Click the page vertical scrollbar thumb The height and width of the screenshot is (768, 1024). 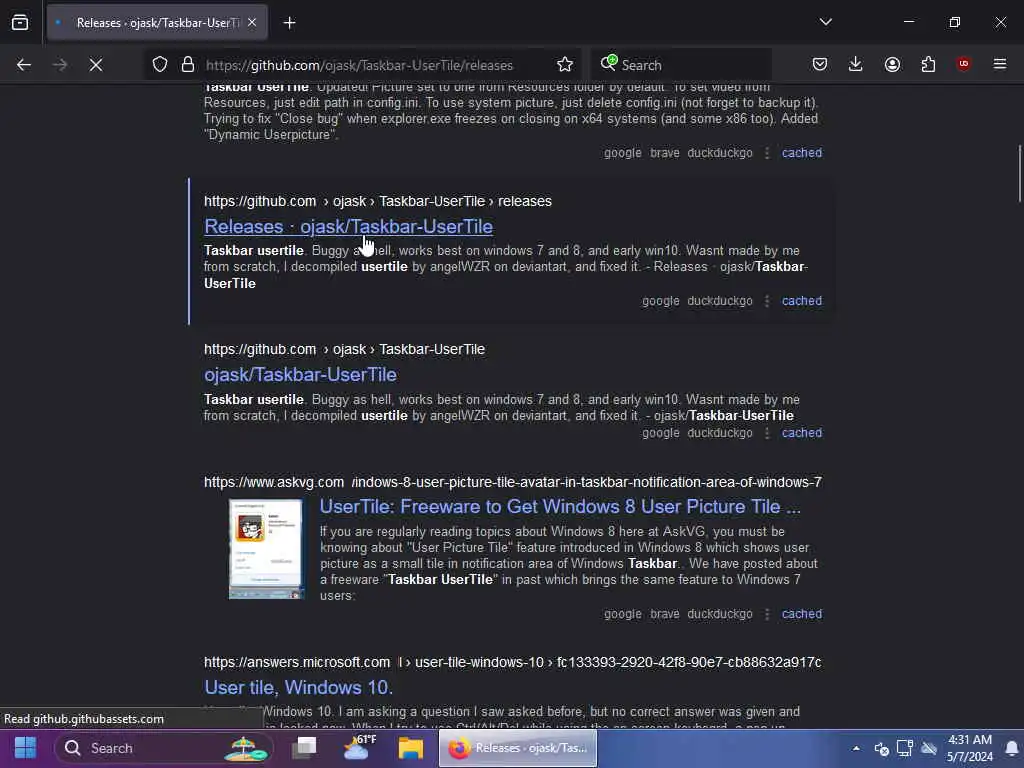tap(1019, 174)
